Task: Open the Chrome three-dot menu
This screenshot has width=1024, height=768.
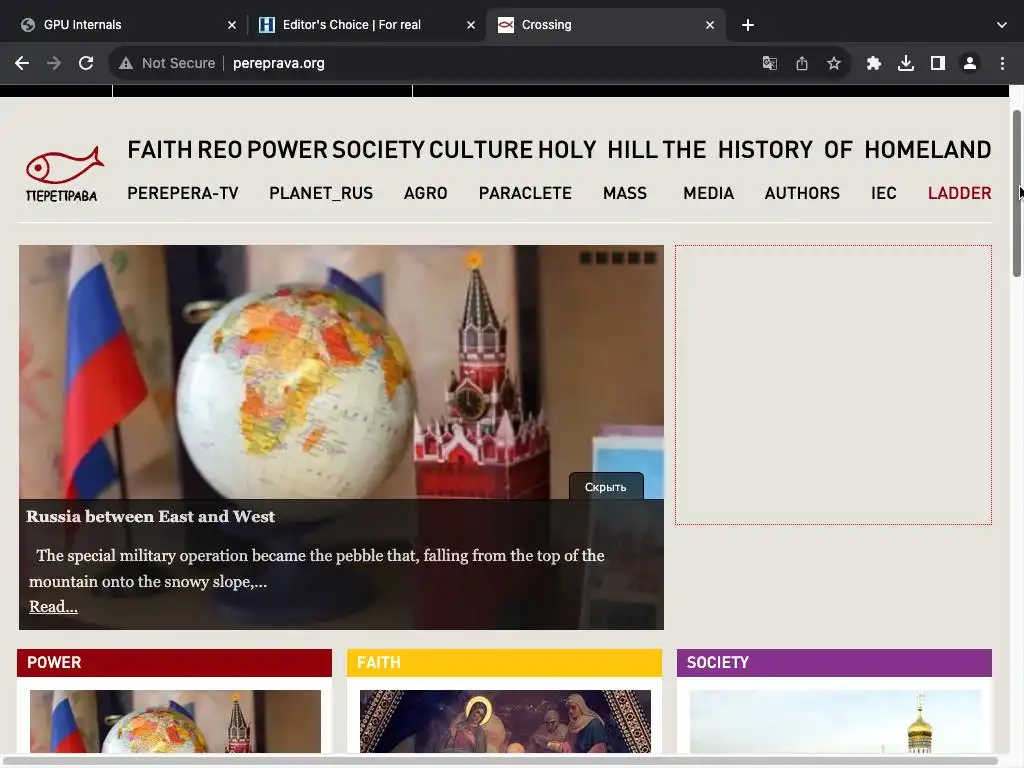Action: point(1002,63)
